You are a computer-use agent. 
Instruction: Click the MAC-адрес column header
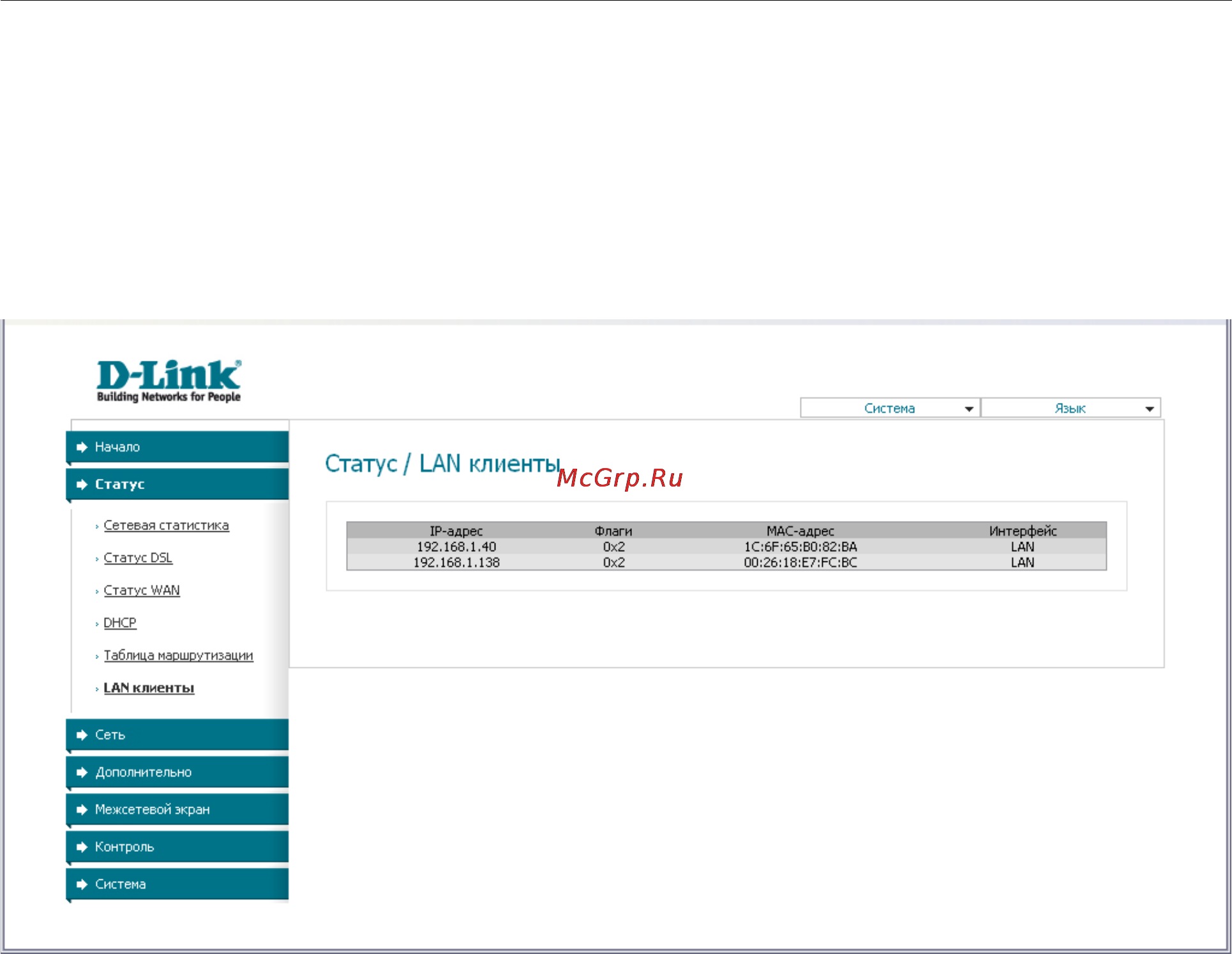pyautogui.click(x=800, y=531)
